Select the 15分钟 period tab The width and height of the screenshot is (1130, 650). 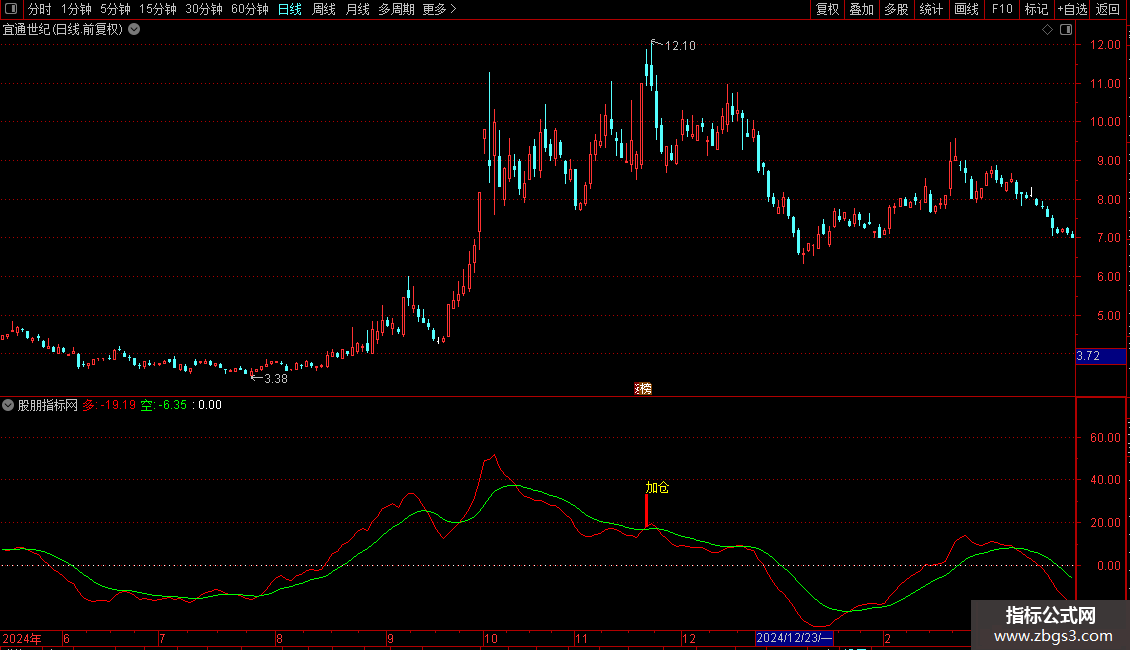coord(157,9)
